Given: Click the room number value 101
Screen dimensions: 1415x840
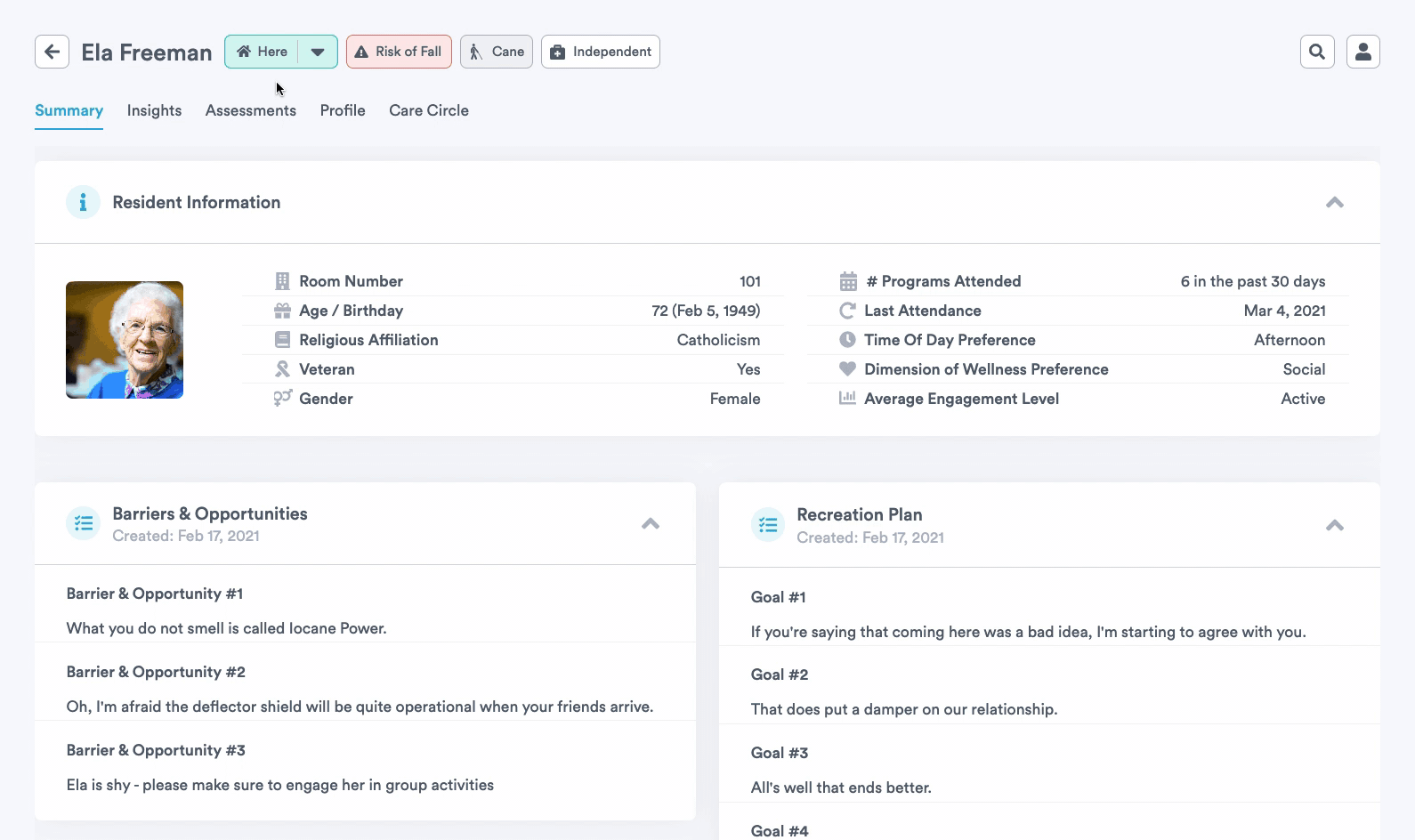Looking at the screenshot, I should click(749, 281).
